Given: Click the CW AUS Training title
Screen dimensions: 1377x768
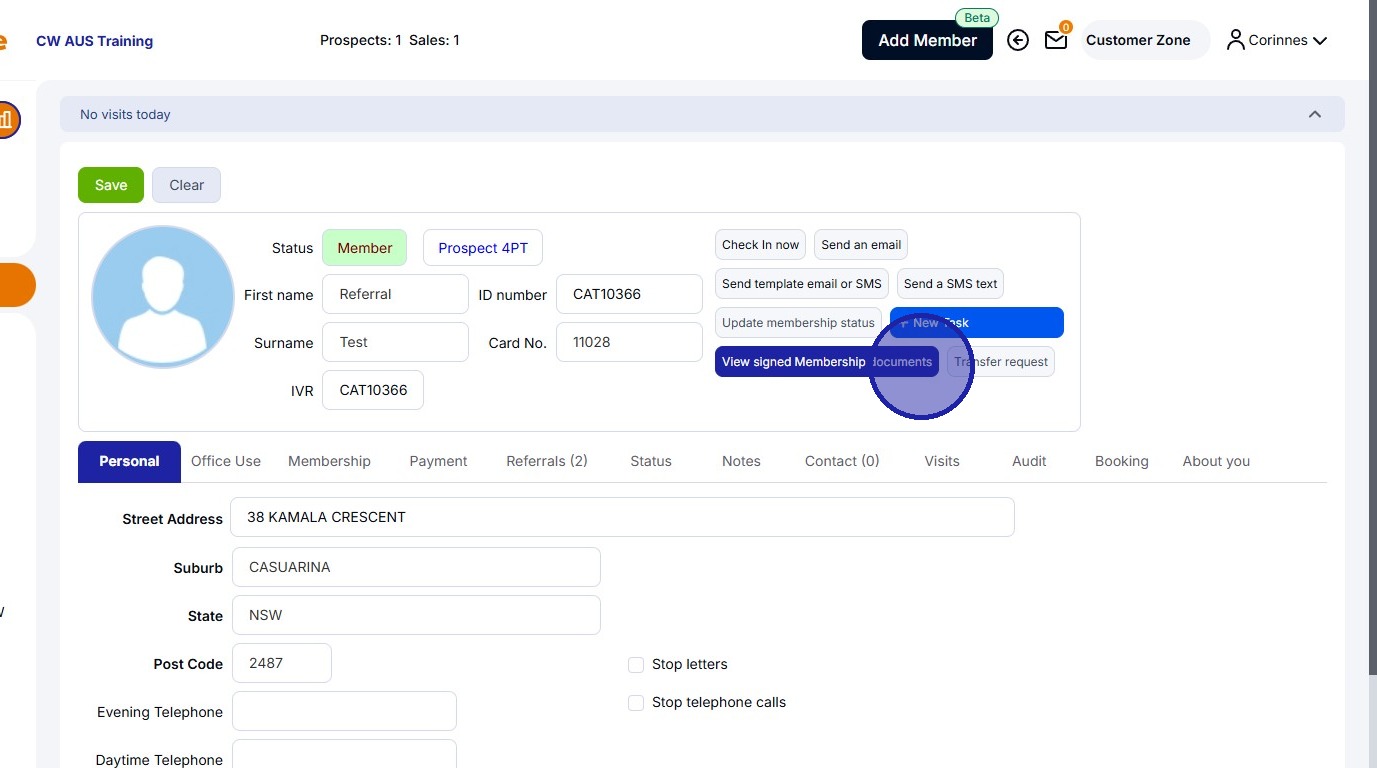Looking at the screenshot, I should [x=94, y=41].
